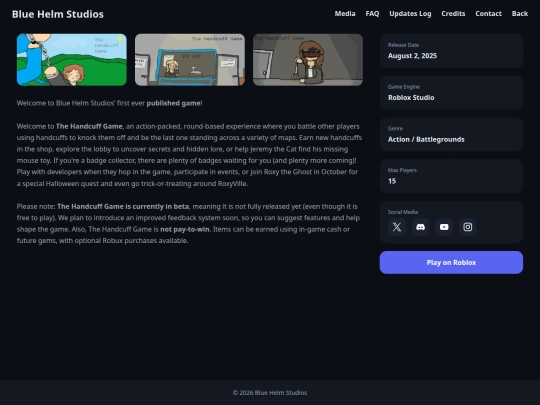Open the Contact link in navigation
The height and width of the screenshot is (405, 540).
tap(488, 14)
